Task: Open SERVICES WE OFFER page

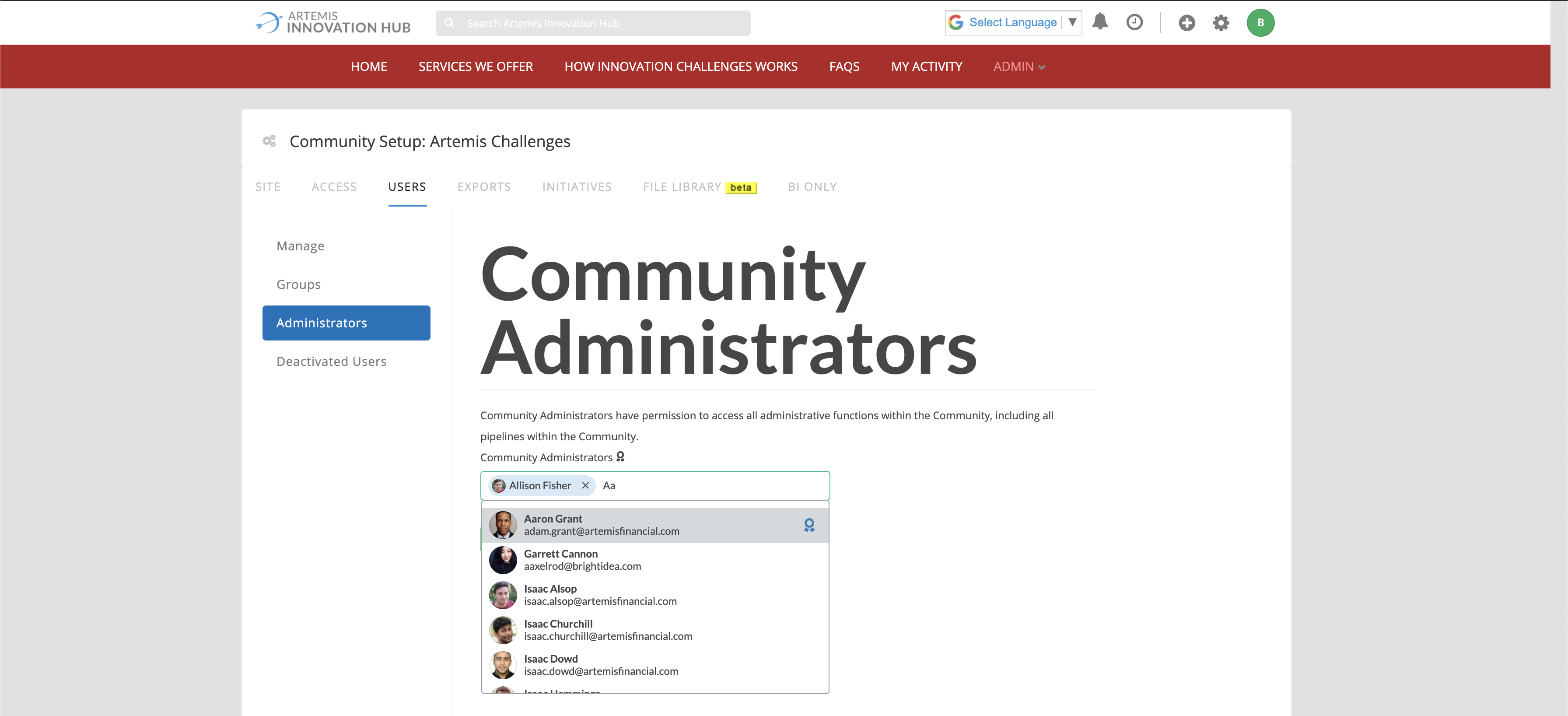Action: click(476, 67)
